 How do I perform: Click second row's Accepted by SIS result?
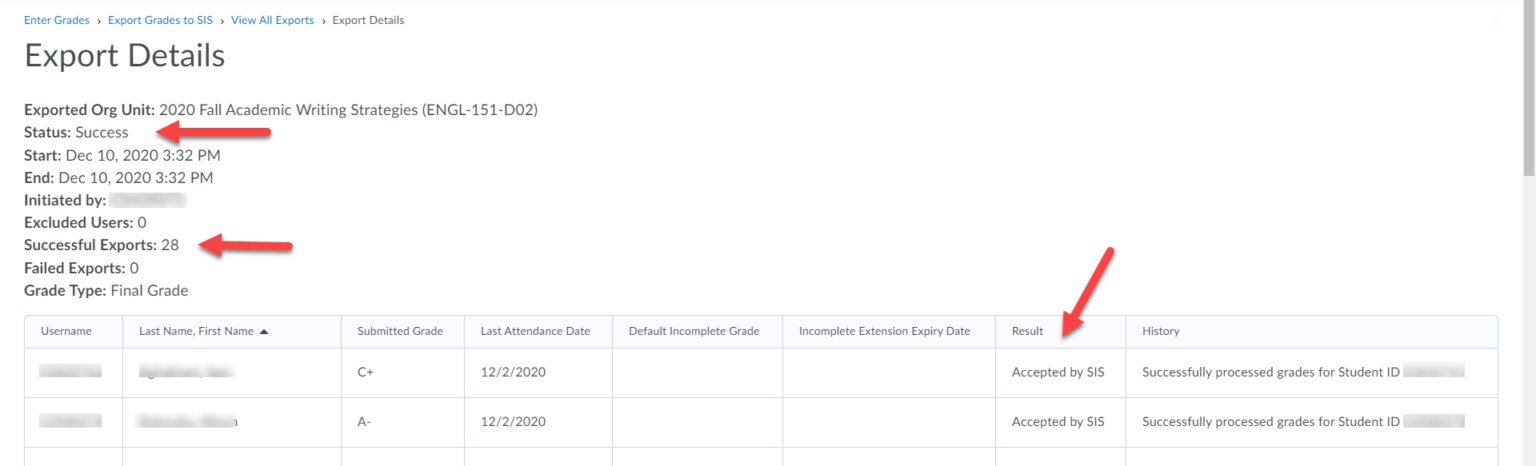[x=1058, y=422]
